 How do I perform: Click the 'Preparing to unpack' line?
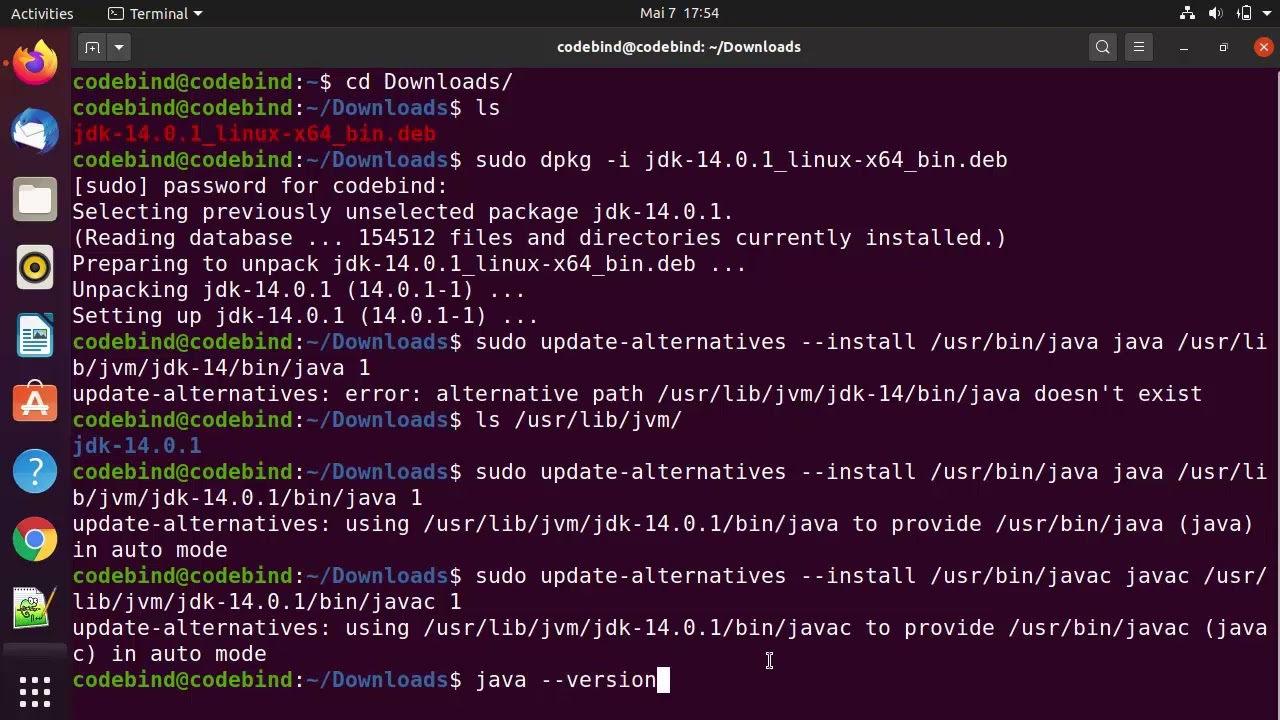[x=409, y=264]
